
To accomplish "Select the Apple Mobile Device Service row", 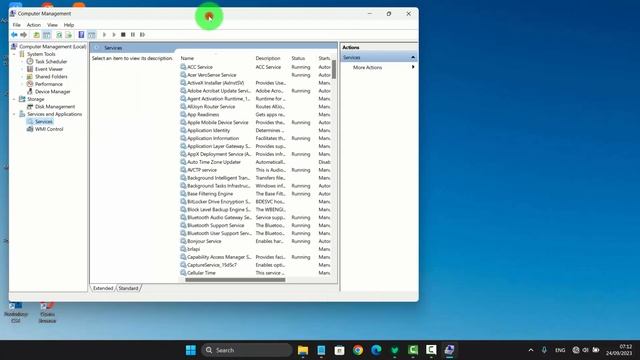I will pos(255,122).
